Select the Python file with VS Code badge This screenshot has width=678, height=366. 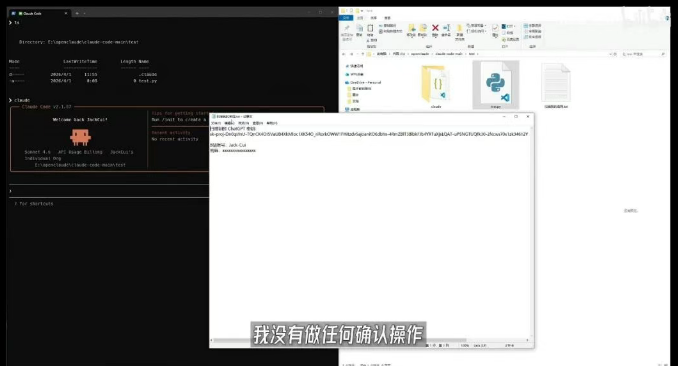pos(496,84)
